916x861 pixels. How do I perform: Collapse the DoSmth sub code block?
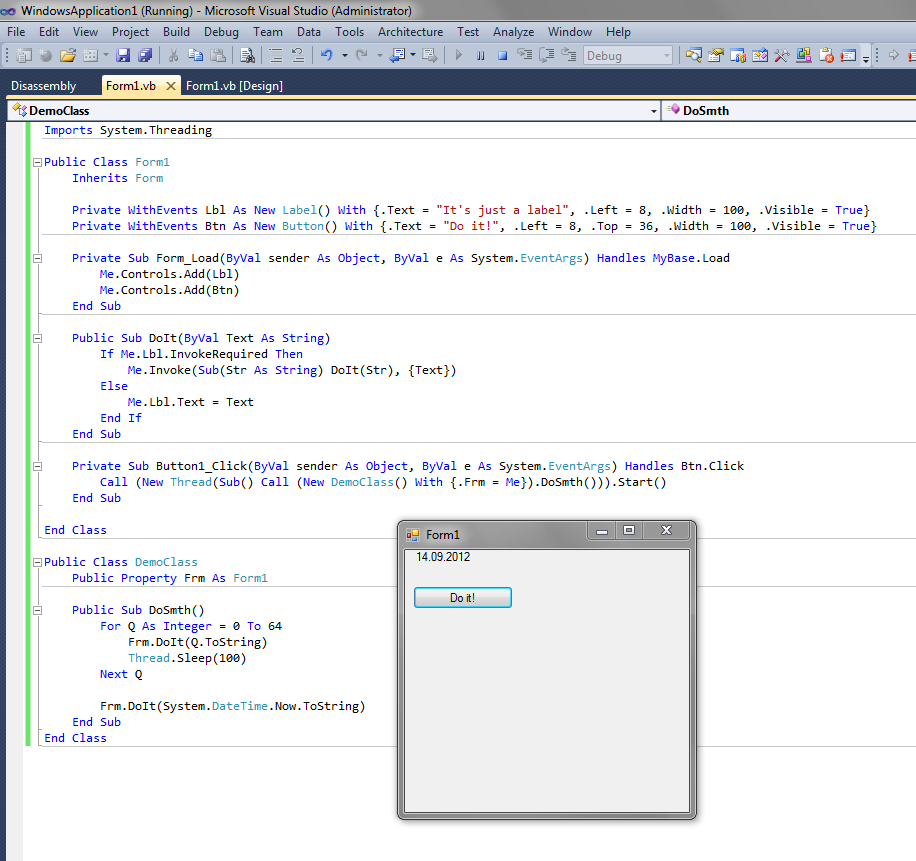37,610
